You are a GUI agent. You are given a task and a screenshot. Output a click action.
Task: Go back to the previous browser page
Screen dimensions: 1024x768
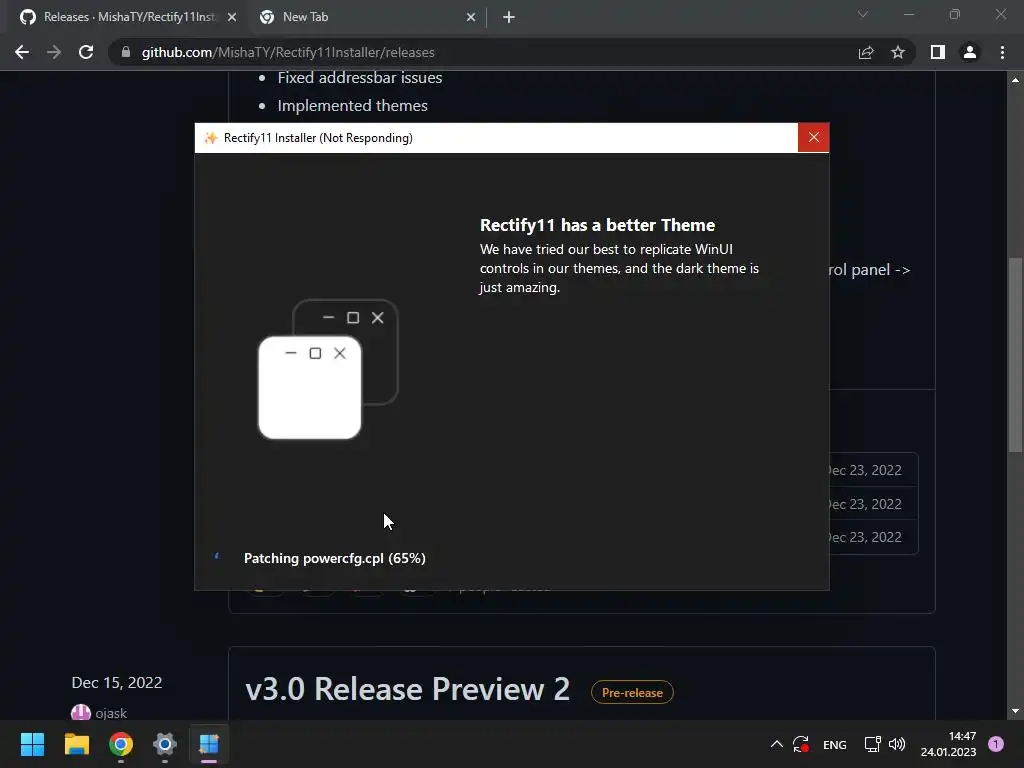22,52
